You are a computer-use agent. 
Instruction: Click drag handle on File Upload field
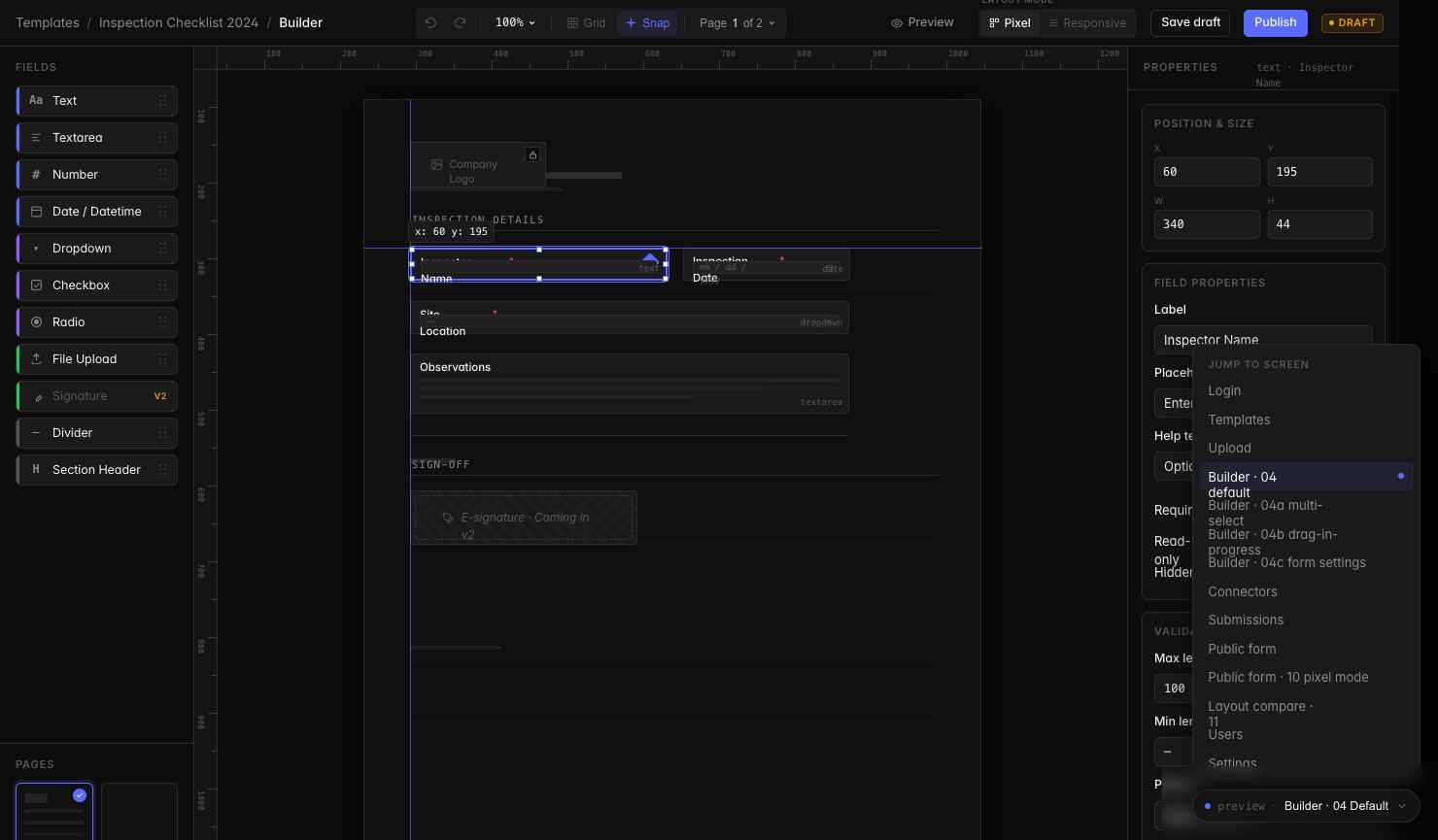click(162, 358)
